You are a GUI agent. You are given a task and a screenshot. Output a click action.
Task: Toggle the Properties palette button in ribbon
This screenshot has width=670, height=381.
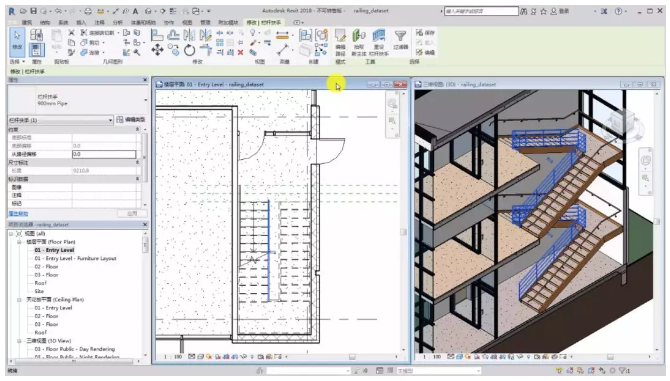click(36, 50)
